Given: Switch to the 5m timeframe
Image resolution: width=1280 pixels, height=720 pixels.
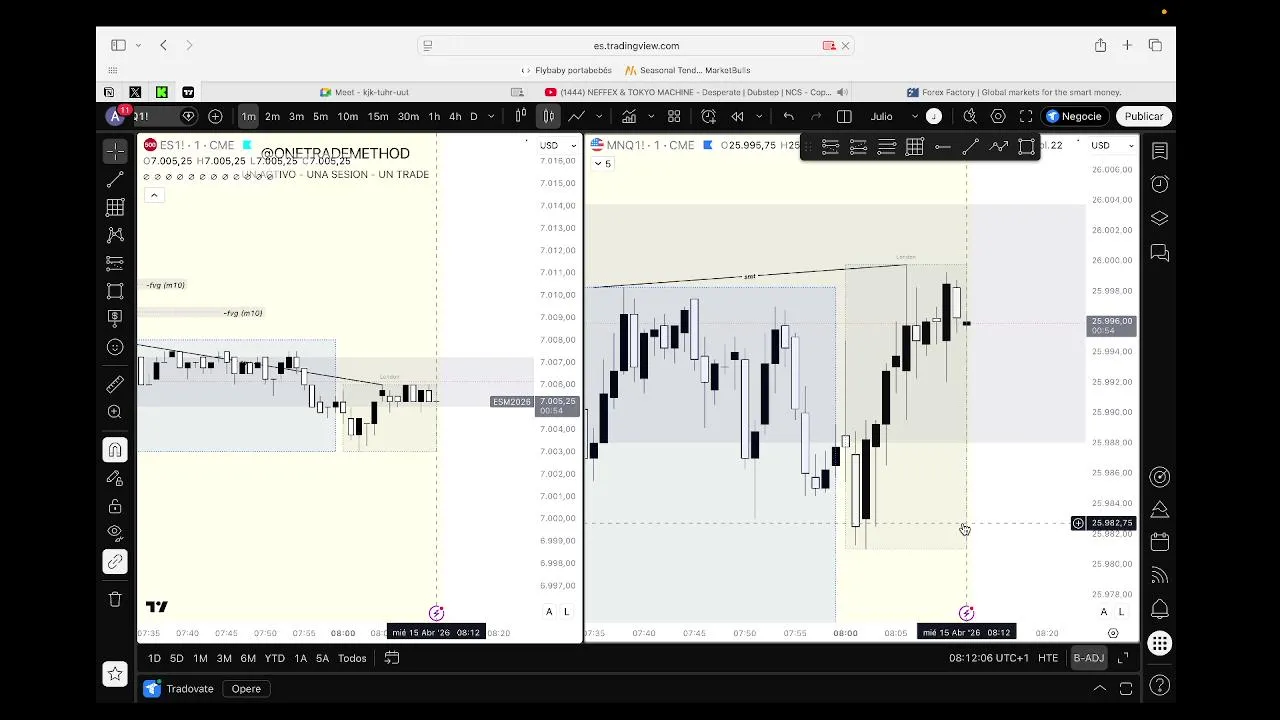Looking at the screenshot, I should (x=320, y=117).
